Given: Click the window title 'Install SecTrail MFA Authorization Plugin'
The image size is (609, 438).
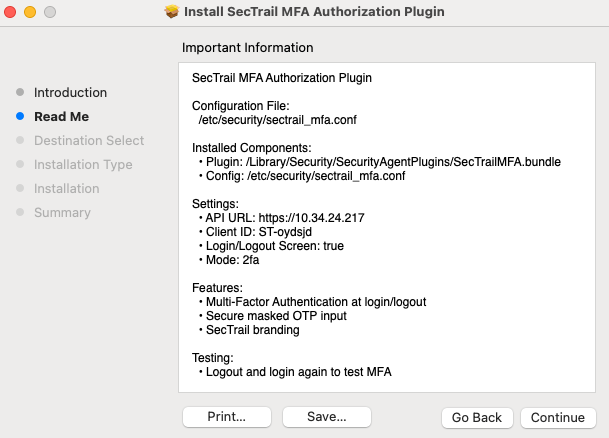Looking at the screenshot, I should pos(314,12).
